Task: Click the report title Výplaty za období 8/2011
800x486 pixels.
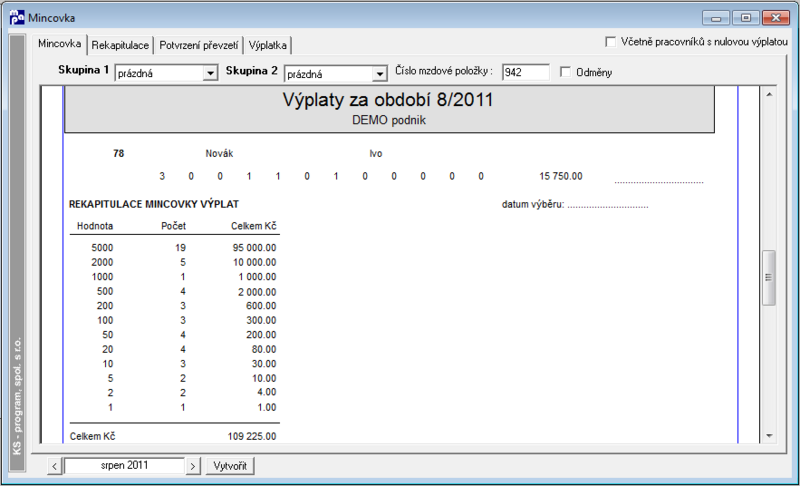Action: [x=388, y=99]
